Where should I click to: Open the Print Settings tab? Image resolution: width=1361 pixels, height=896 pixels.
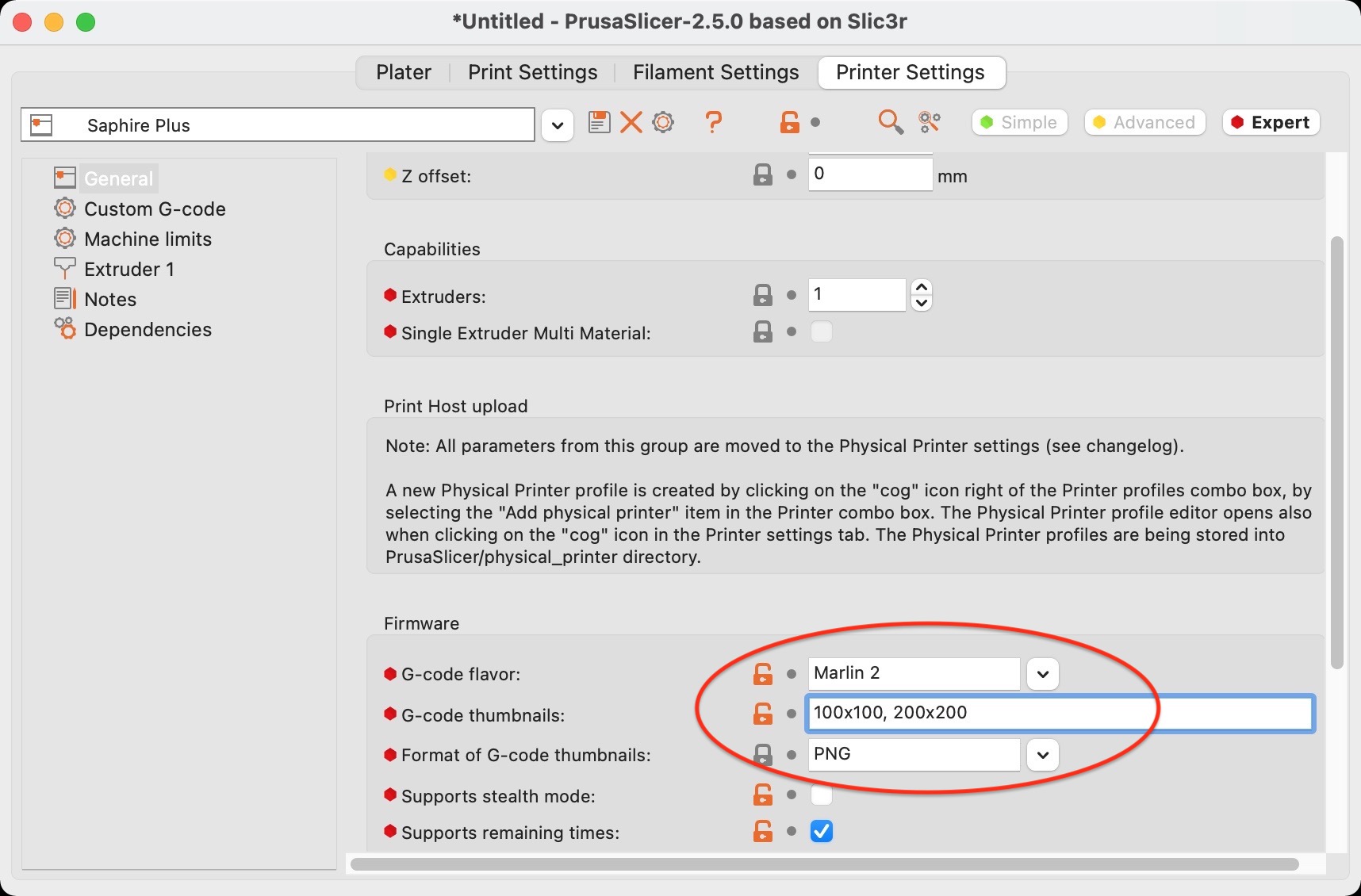pyautogui.click(x=532, y=72)
